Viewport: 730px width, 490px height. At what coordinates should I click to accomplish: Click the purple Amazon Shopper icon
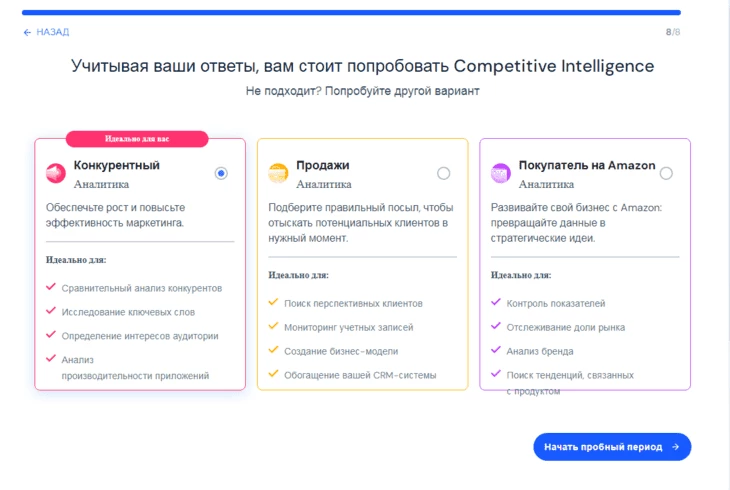[x=501, y=173]
